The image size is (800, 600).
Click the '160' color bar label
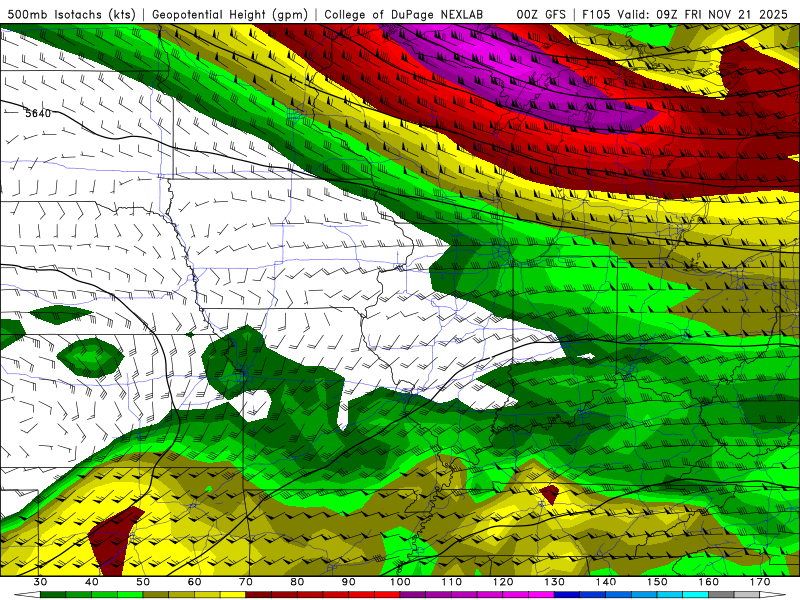[x=709, y=582]
